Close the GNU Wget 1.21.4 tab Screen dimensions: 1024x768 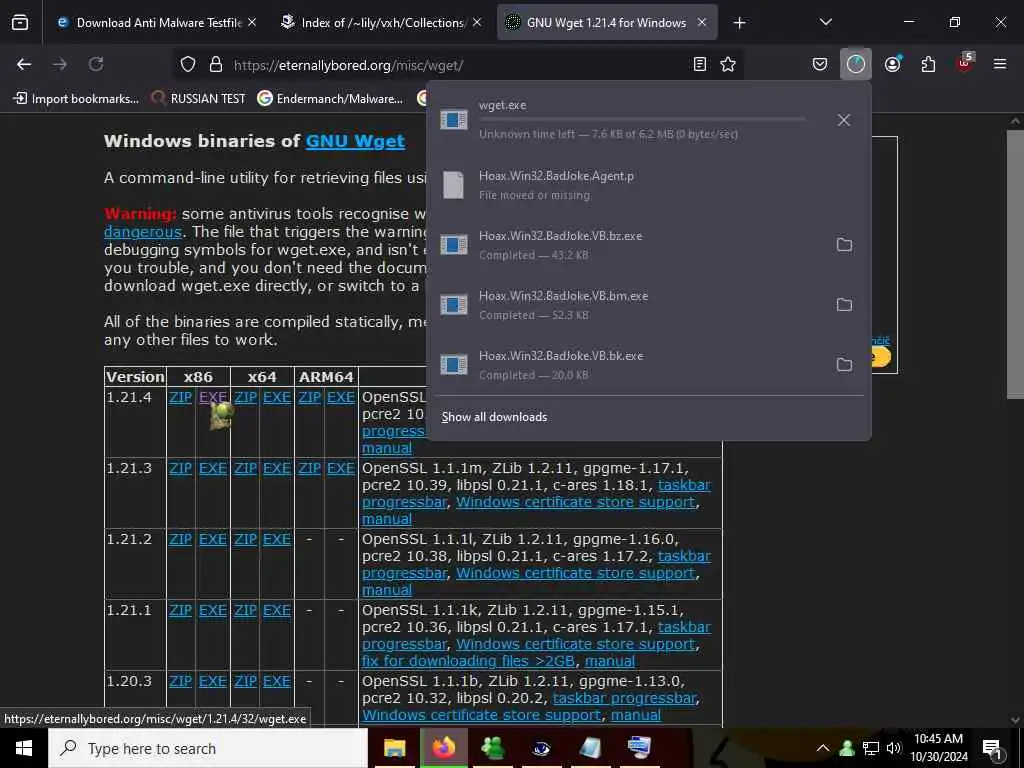pos(701,22)
